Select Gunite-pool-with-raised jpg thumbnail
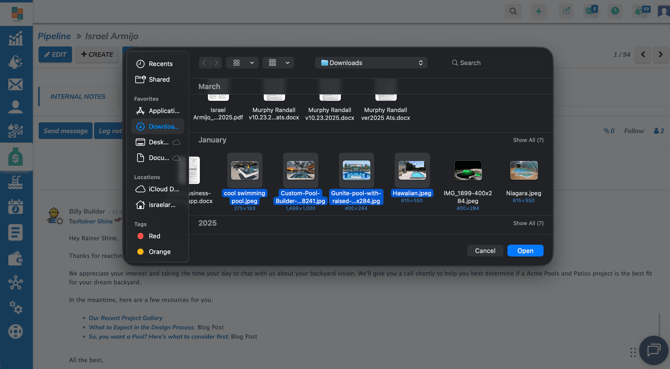670x369 pixels. point(356,170)
